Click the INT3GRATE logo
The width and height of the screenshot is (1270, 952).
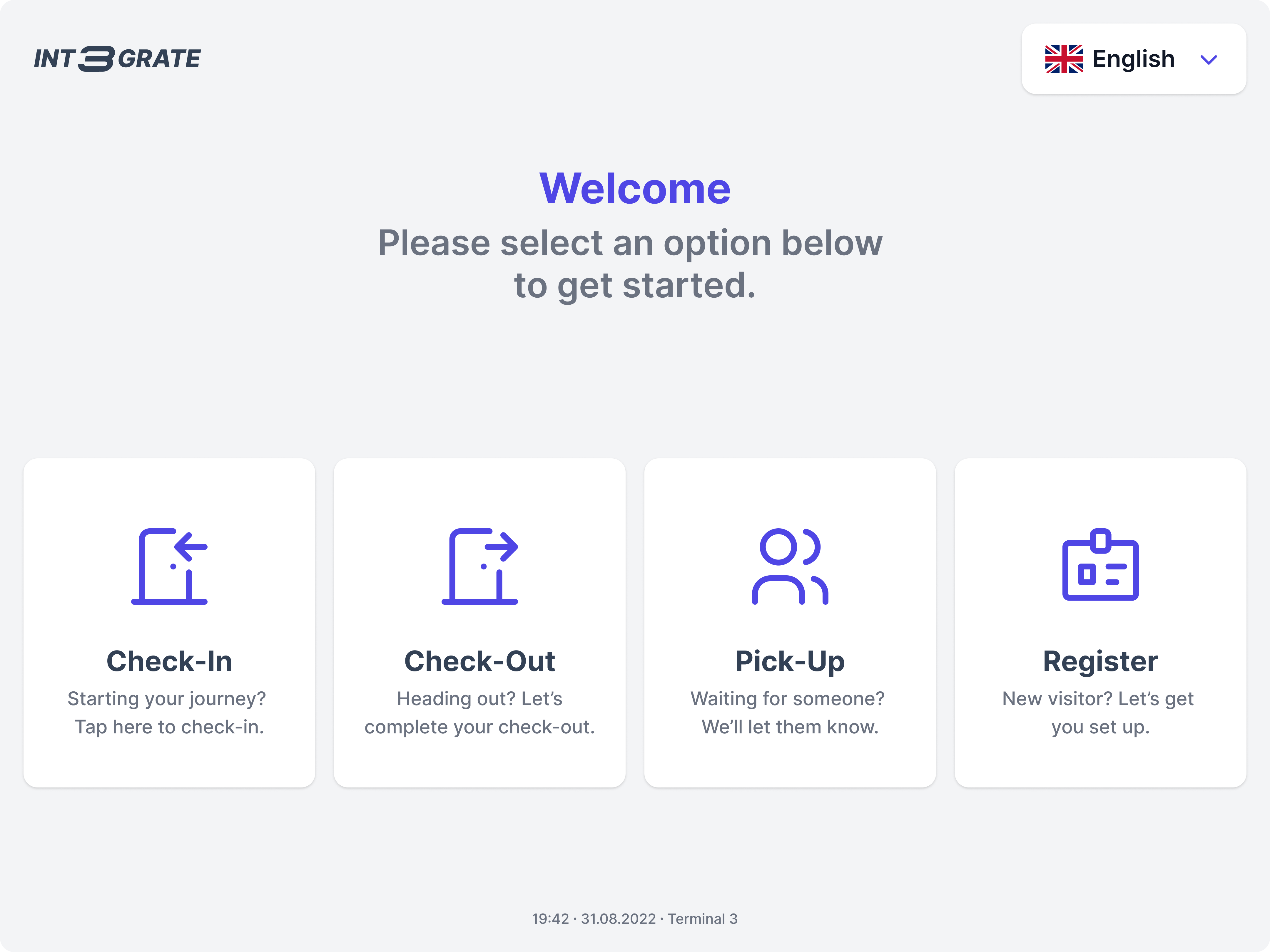[x=117, y=58]
